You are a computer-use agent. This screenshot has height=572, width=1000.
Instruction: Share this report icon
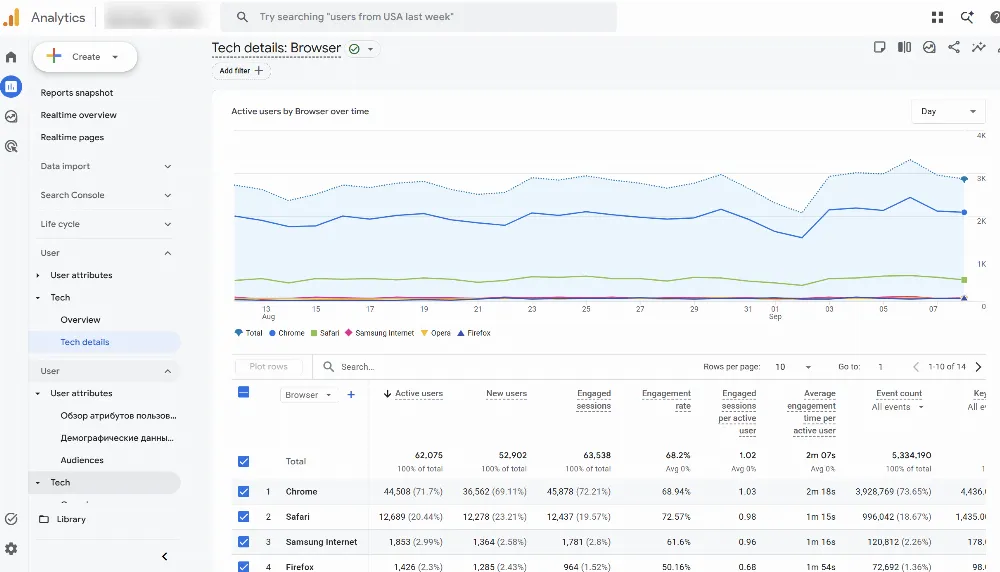click(x=953, y=47)
